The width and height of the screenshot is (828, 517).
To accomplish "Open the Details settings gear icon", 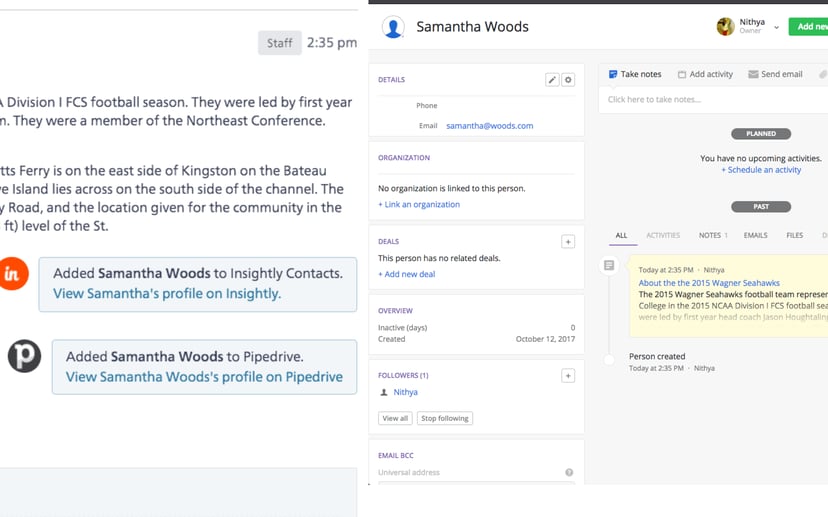I will click(x=568, y=80).
